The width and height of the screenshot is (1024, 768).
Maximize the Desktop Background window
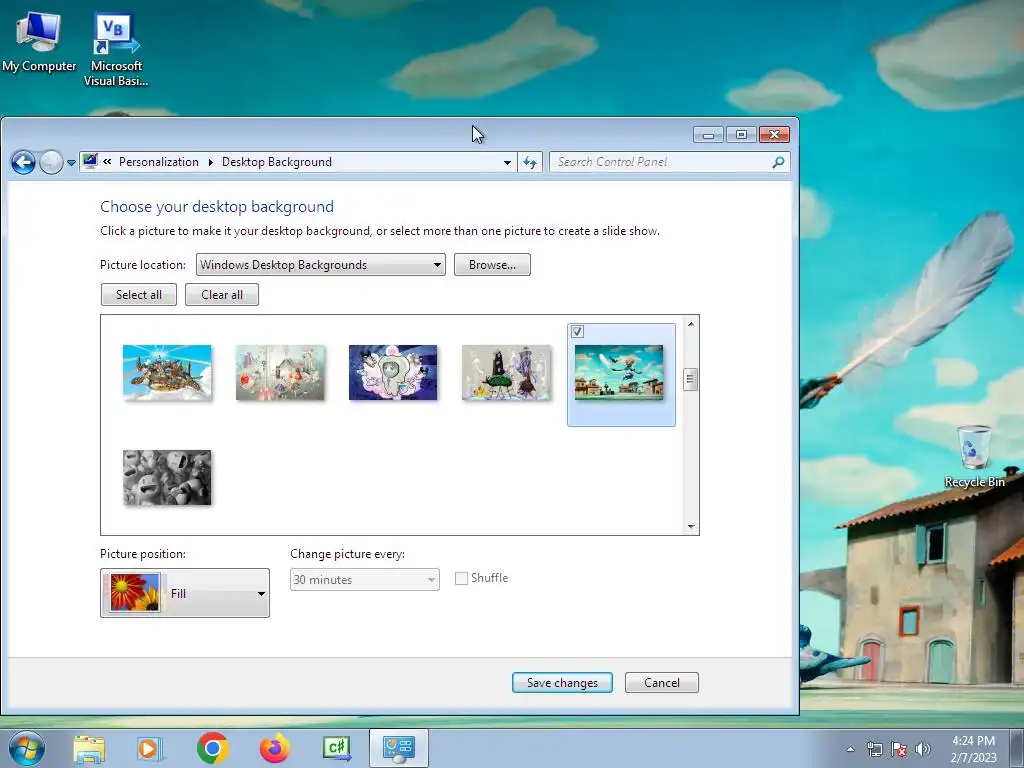pyautogui.click(x=741, y=135)
